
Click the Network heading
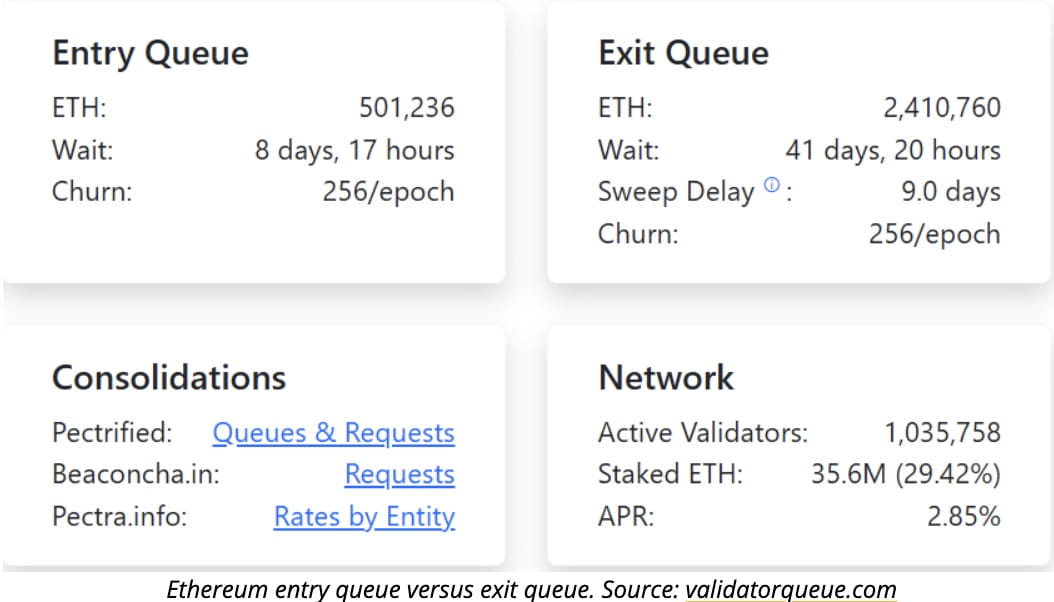pyautogui.click(x=665, y=378)
